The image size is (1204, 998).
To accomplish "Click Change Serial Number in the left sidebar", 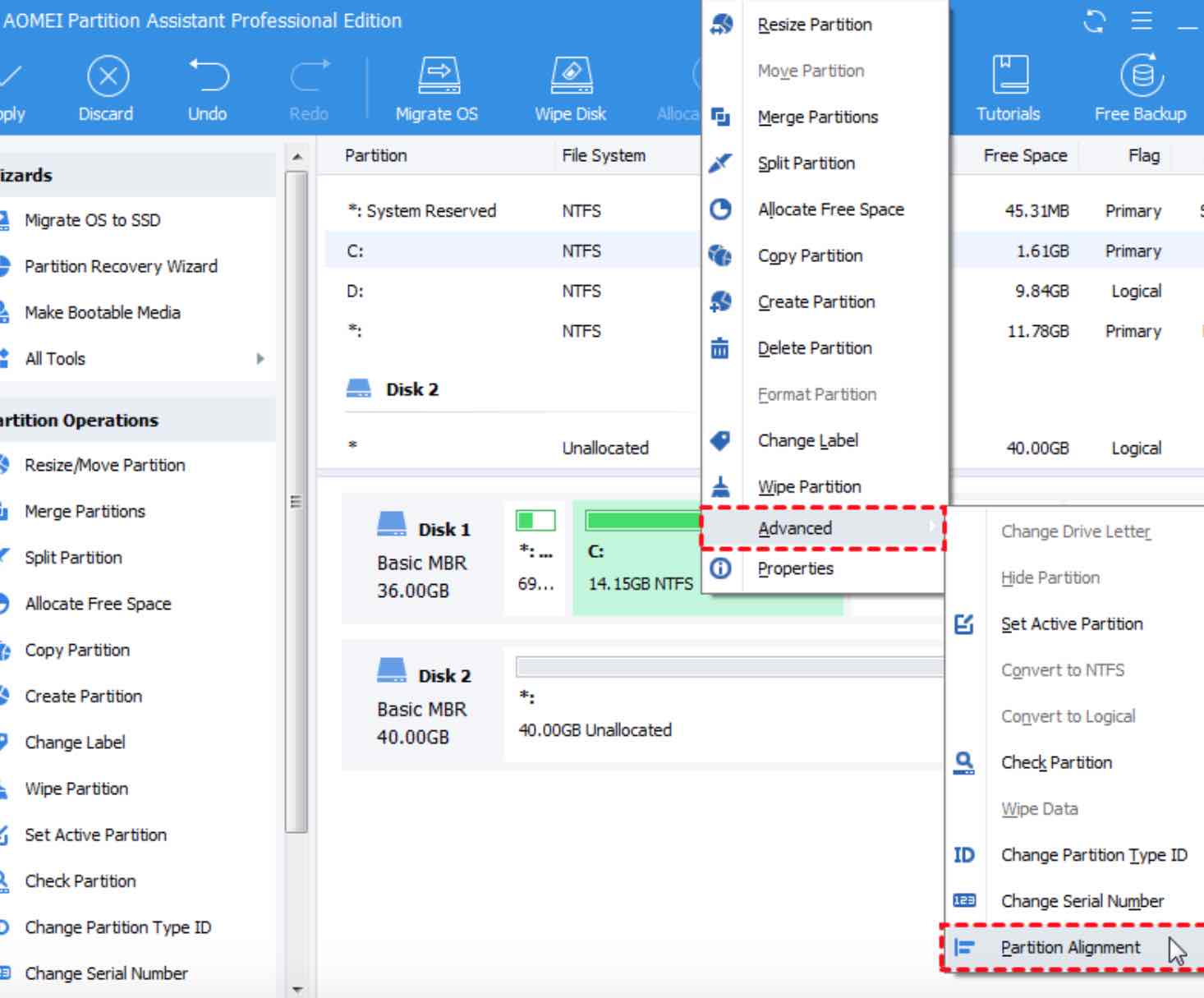I will click(x=107, y=973).
